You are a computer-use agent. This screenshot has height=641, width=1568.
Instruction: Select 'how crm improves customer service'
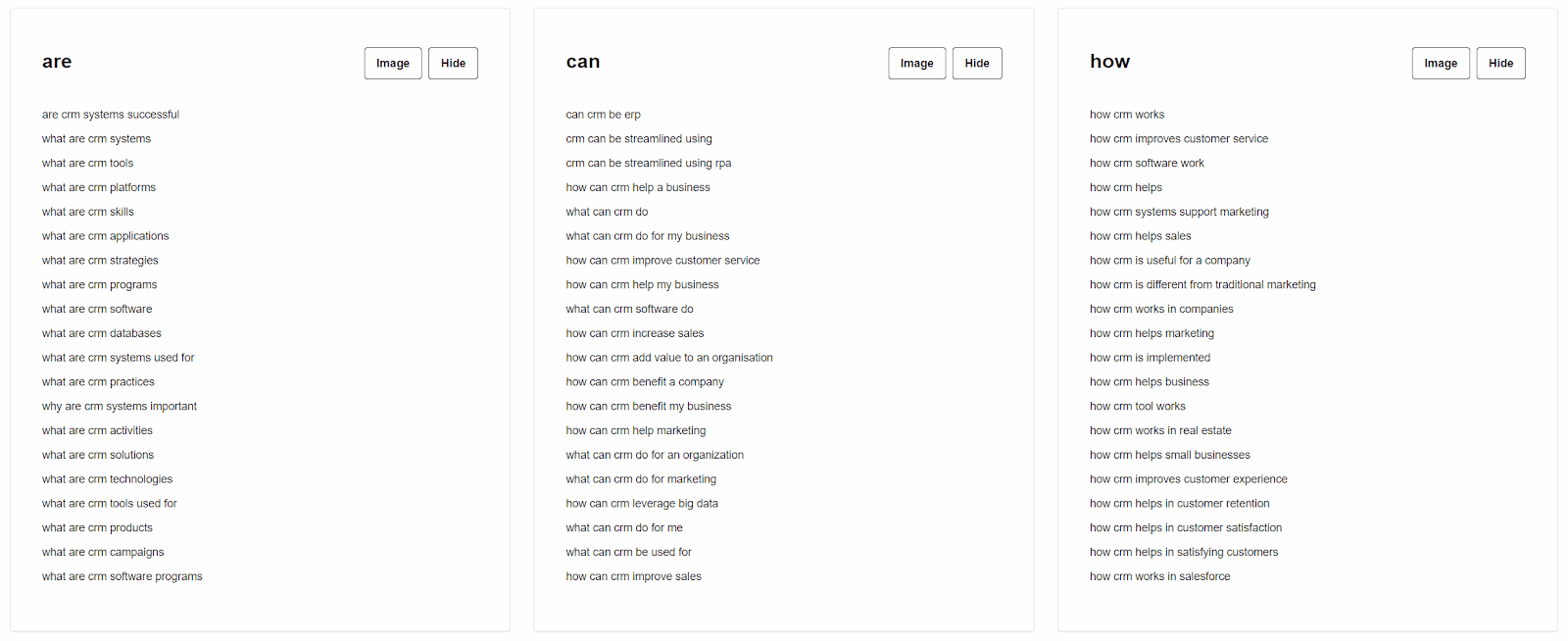[x=1179, y=139]
